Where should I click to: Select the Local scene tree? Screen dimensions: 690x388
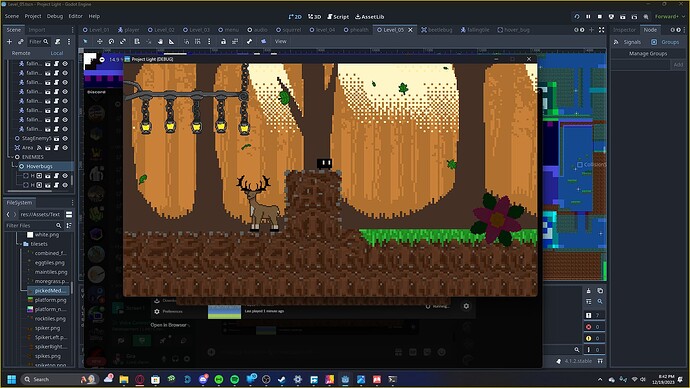57,53
